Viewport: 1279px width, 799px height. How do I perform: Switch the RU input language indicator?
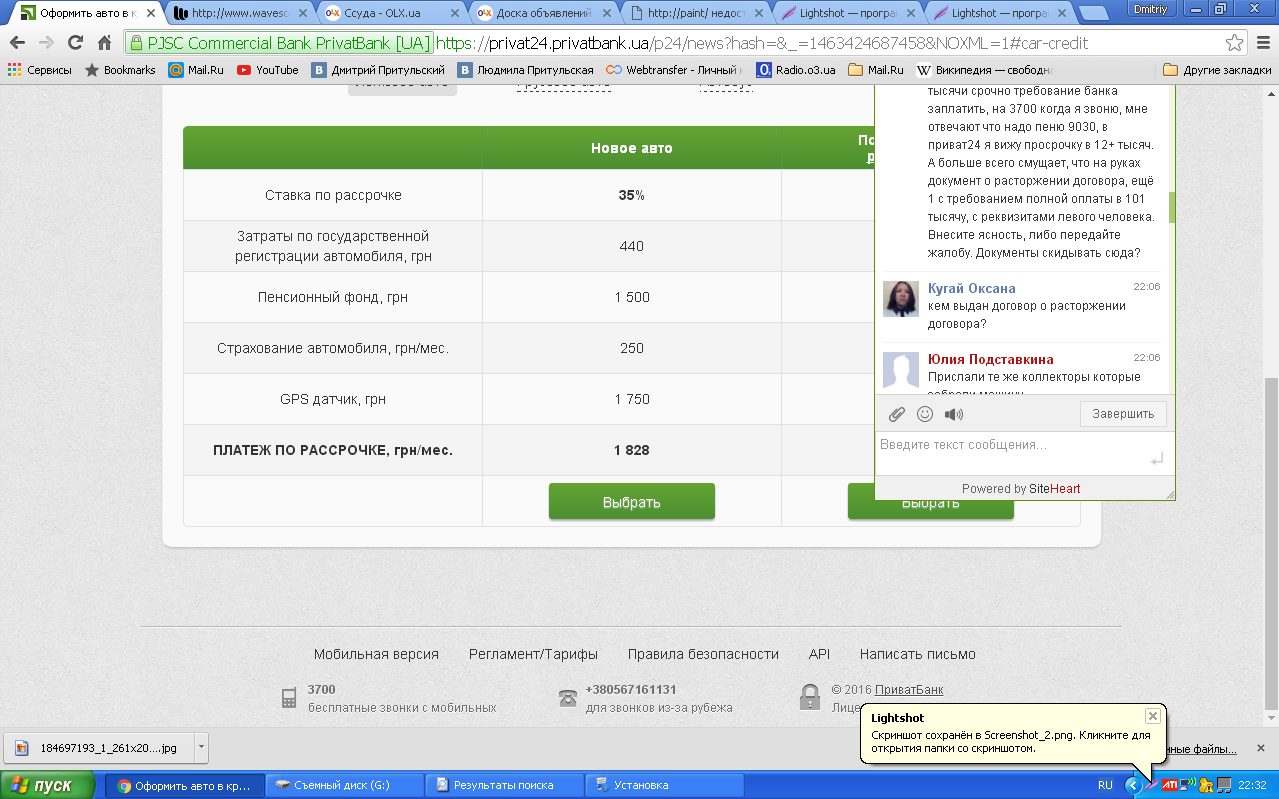coord(1106,785)
